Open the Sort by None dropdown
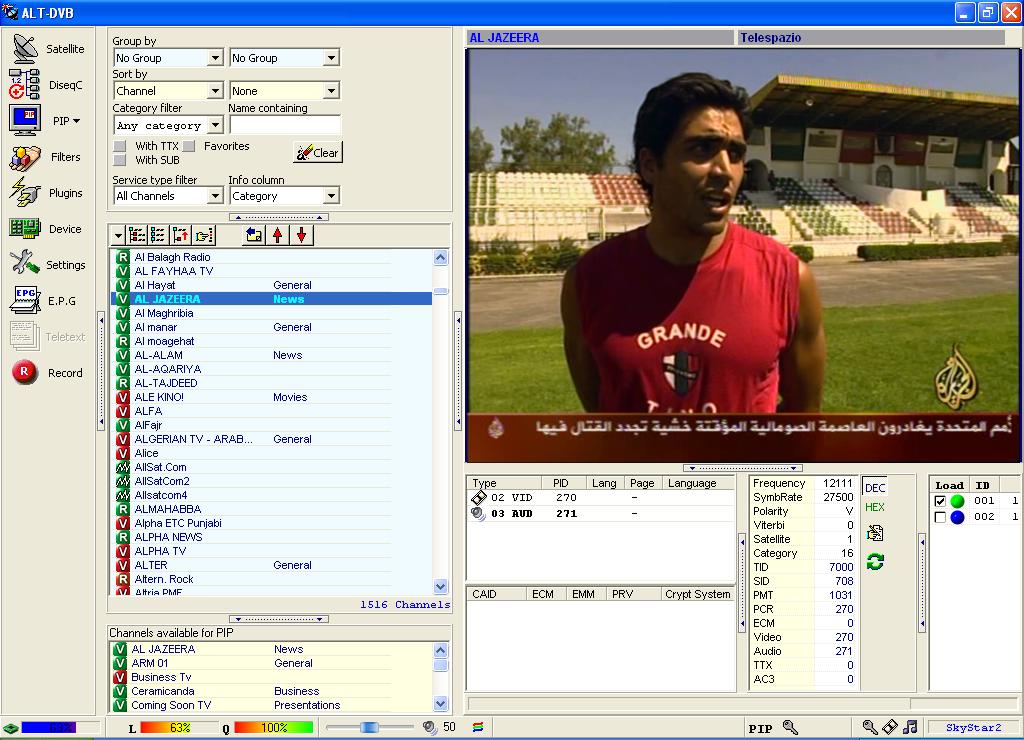The width and height of the screenshot is (1024, 740). tap(332, 91)
